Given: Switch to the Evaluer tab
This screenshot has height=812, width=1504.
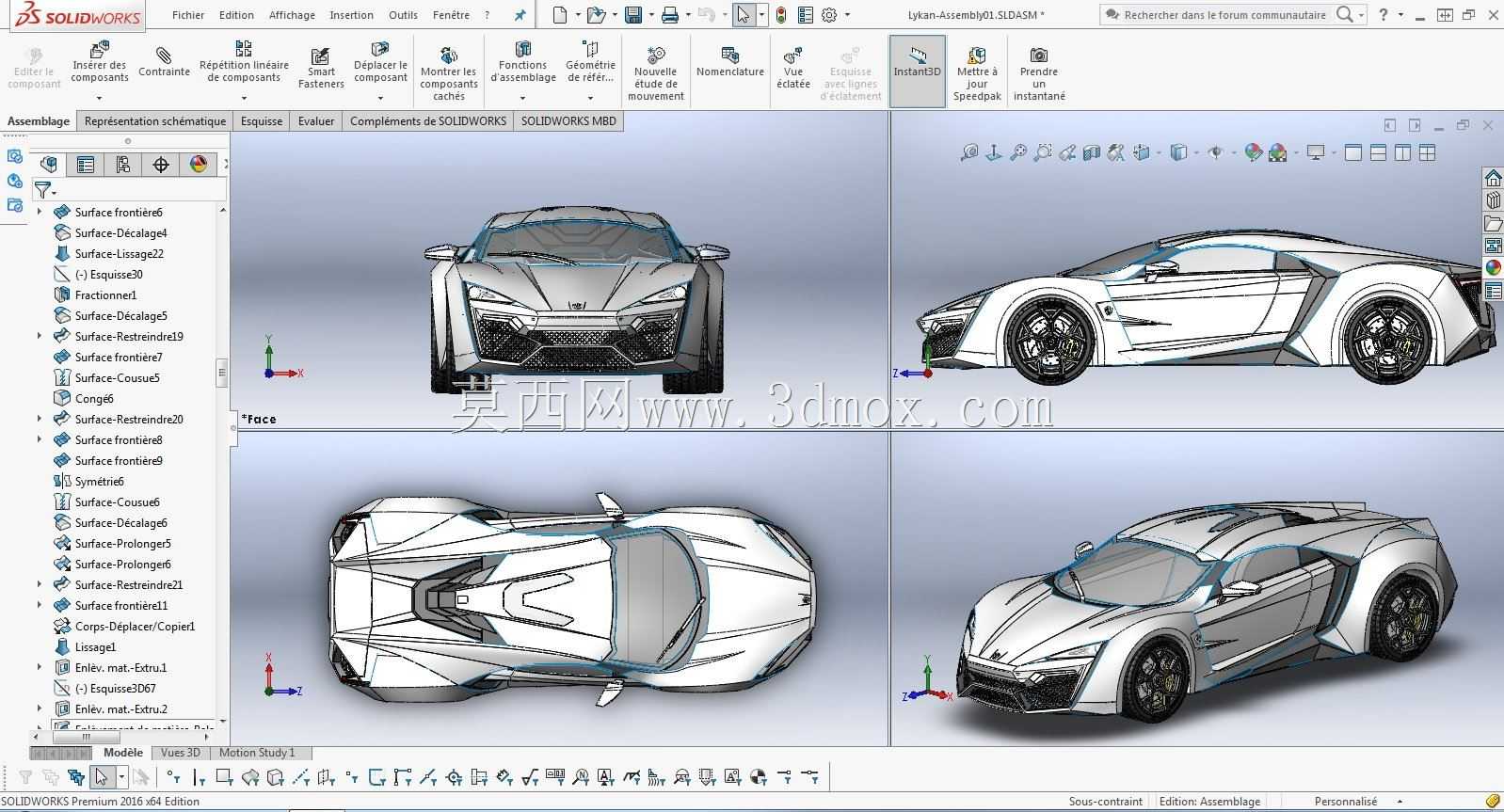Looking at the screenshot, I should 316,120.
